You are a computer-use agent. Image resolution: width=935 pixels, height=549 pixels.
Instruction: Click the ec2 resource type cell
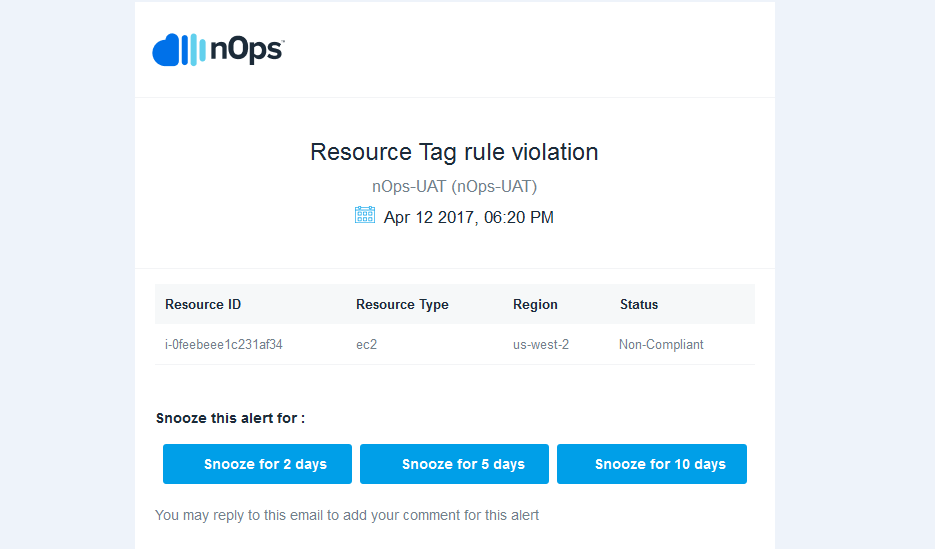(366, 345)
